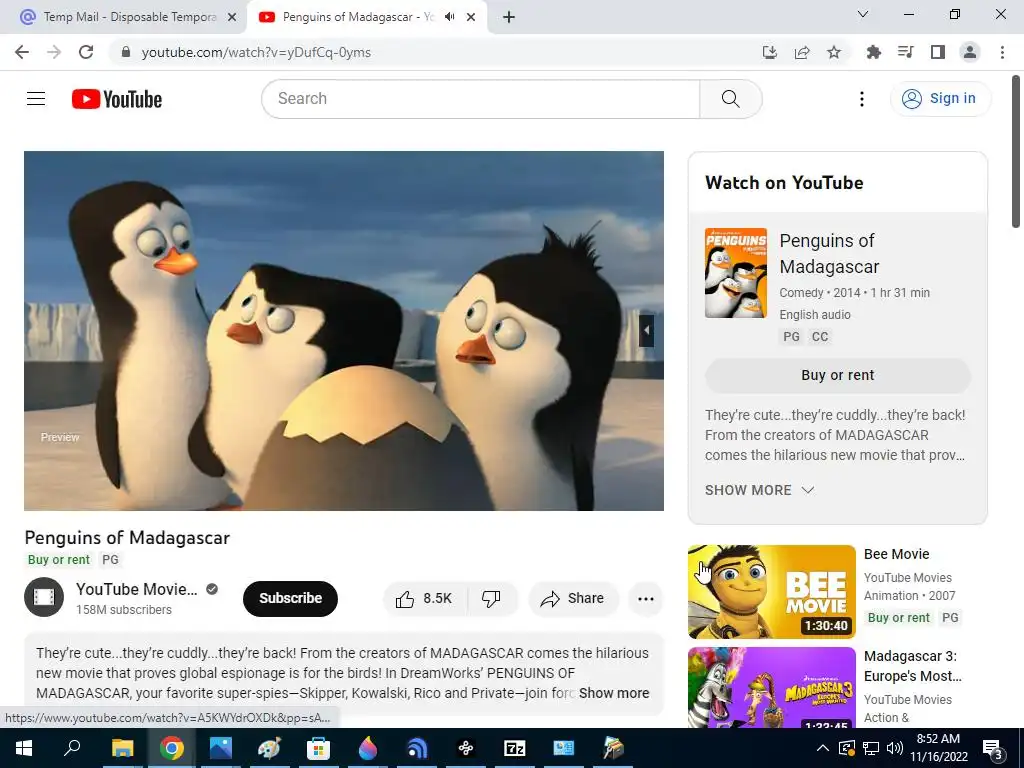The height and width of the screenshot is (768, 1024).
Task: Click the Buy or rent button in panel
Action: [837, 376]
